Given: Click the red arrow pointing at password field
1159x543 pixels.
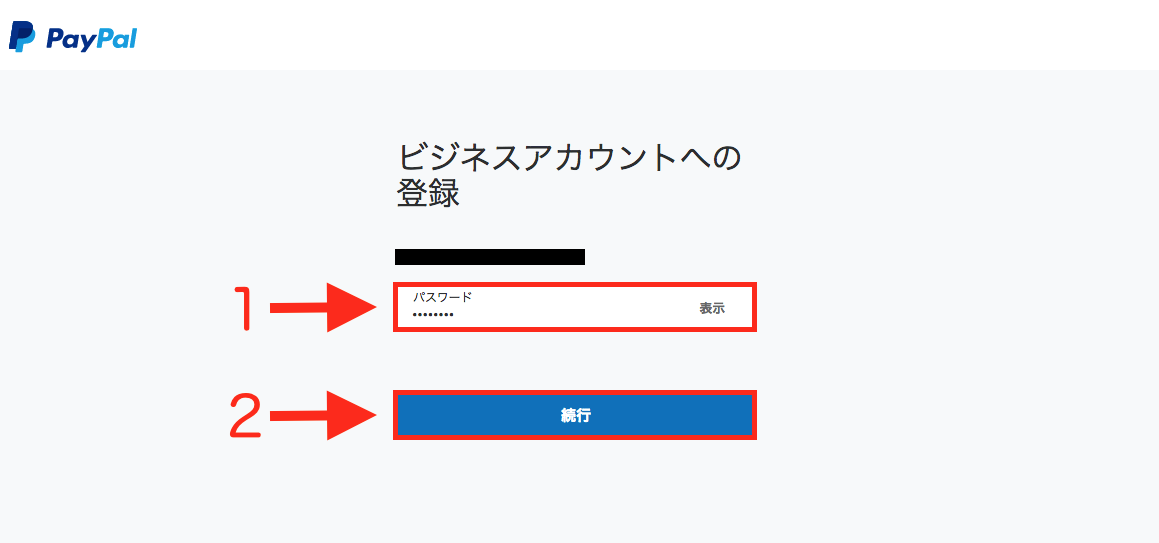Looking at the screenshot, I should pos(324,308).
